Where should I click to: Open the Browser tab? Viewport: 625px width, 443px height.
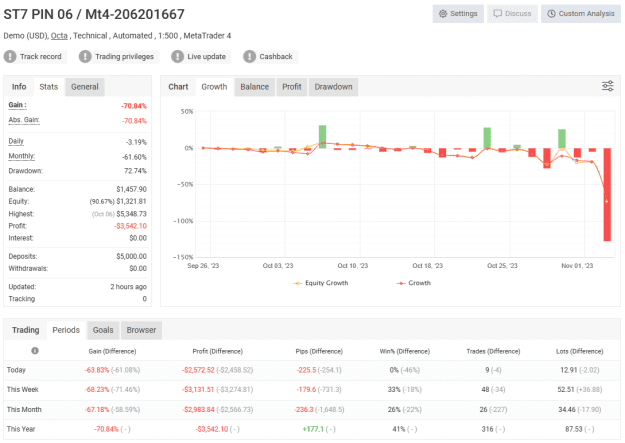[x=141, y=330]
